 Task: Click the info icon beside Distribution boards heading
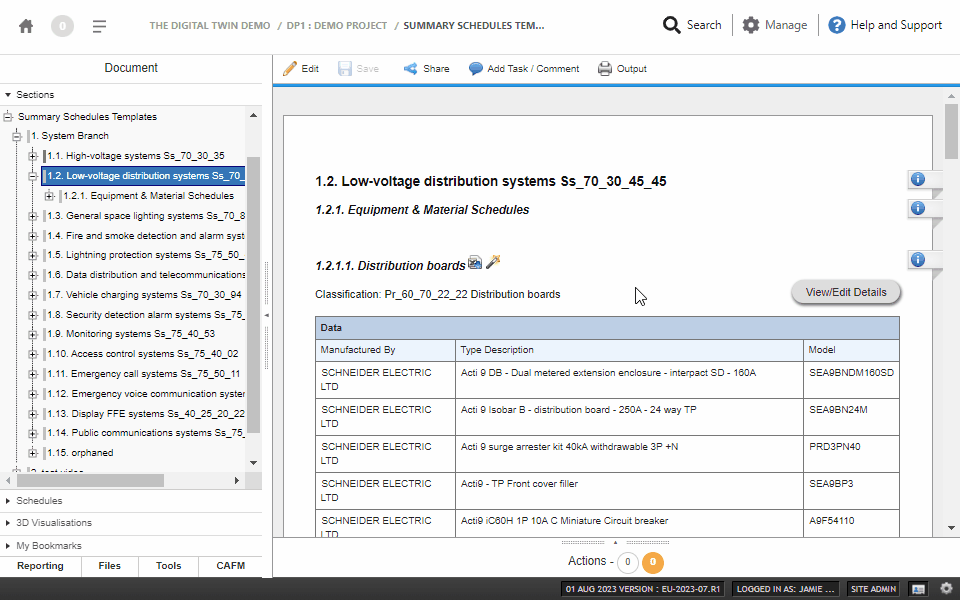click(917, 259)
